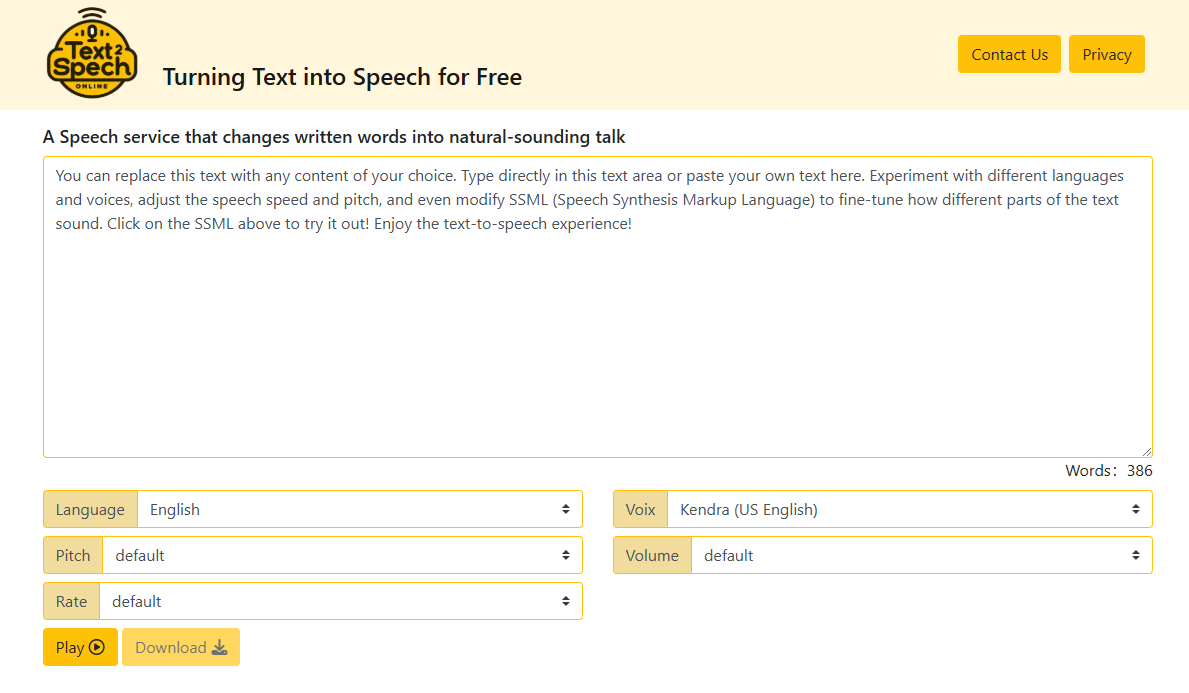Click the Voix dropdown stepper arrows
Viewport: 1189px width, 693px height.
1136,509
